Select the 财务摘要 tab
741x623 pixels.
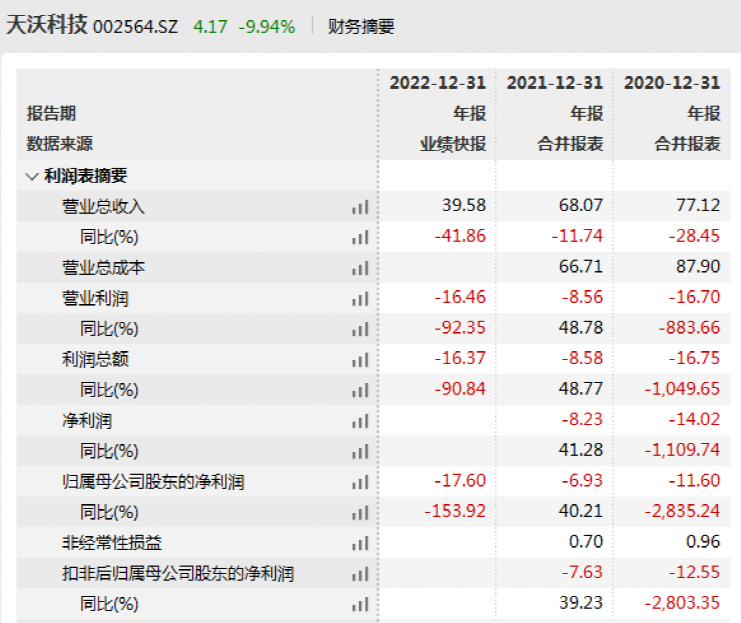pos(361,27)
